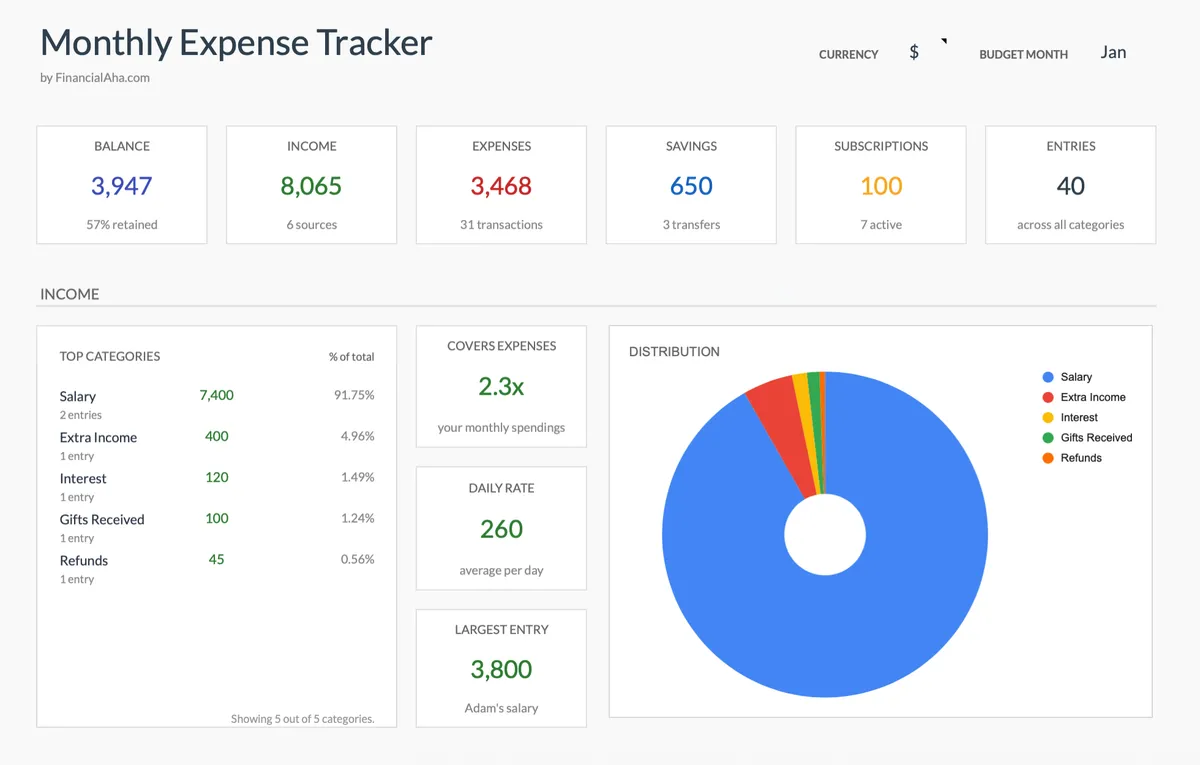Select the Expenses summary card
The image size is (1200, 765).
(x=501, y=185)
